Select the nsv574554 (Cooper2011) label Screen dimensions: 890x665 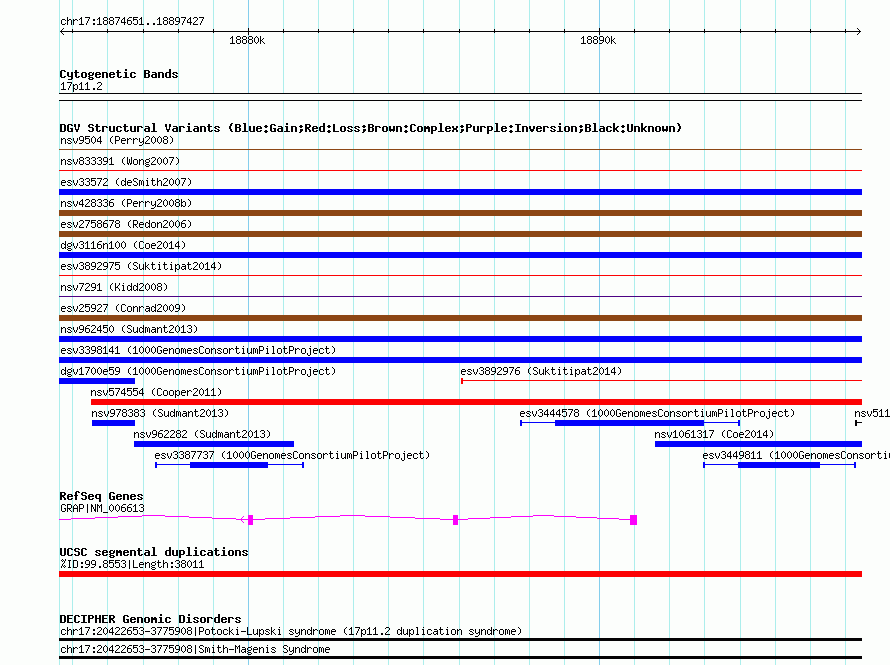[156, 392]
